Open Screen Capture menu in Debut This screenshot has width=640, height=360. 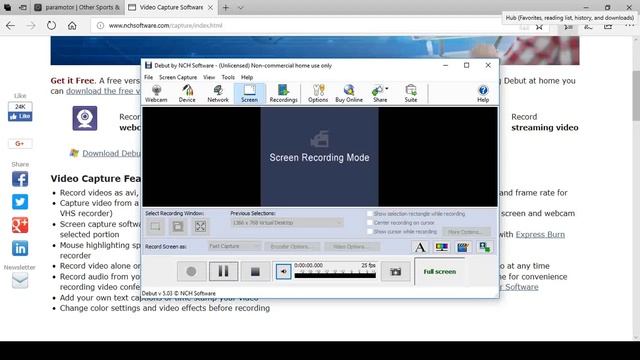click(178, 77)
